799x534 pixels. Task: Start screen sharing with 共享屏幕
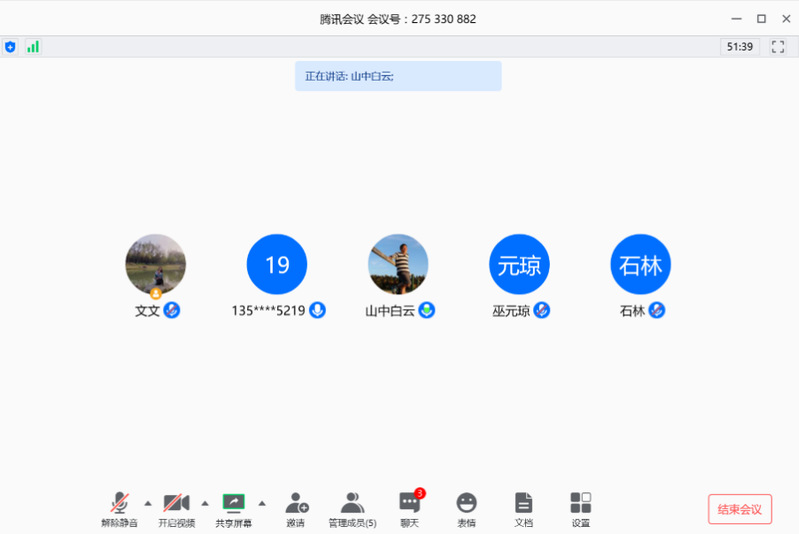pos(233,503)
